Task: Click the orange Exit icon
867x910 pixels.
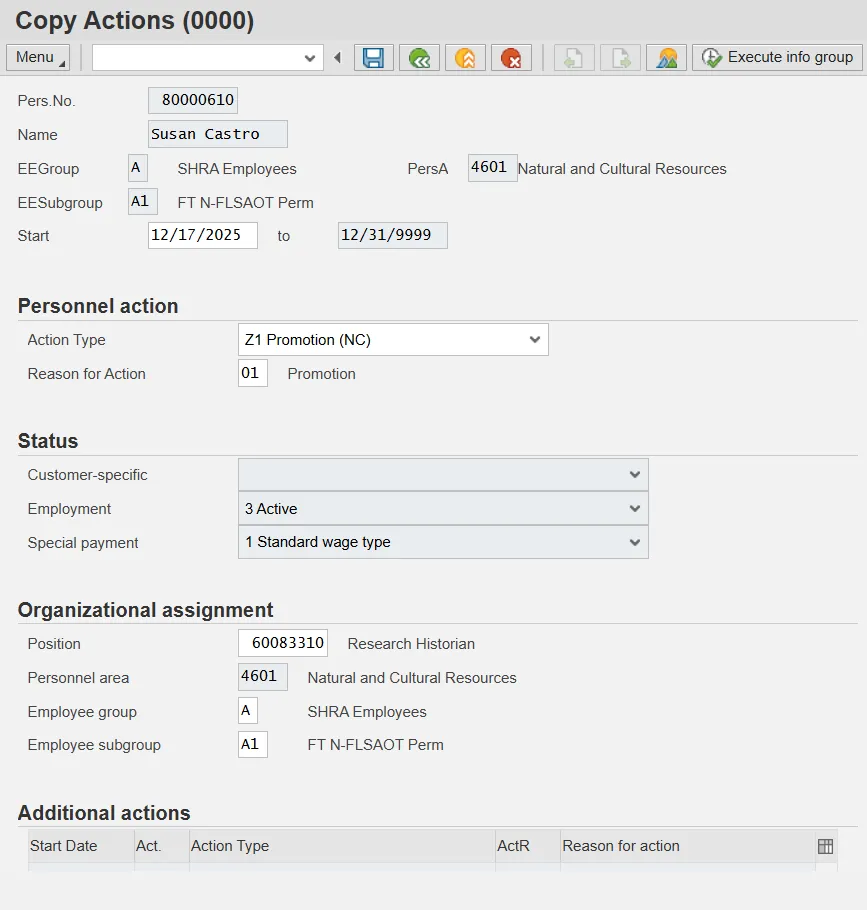Action: point(465,58)
